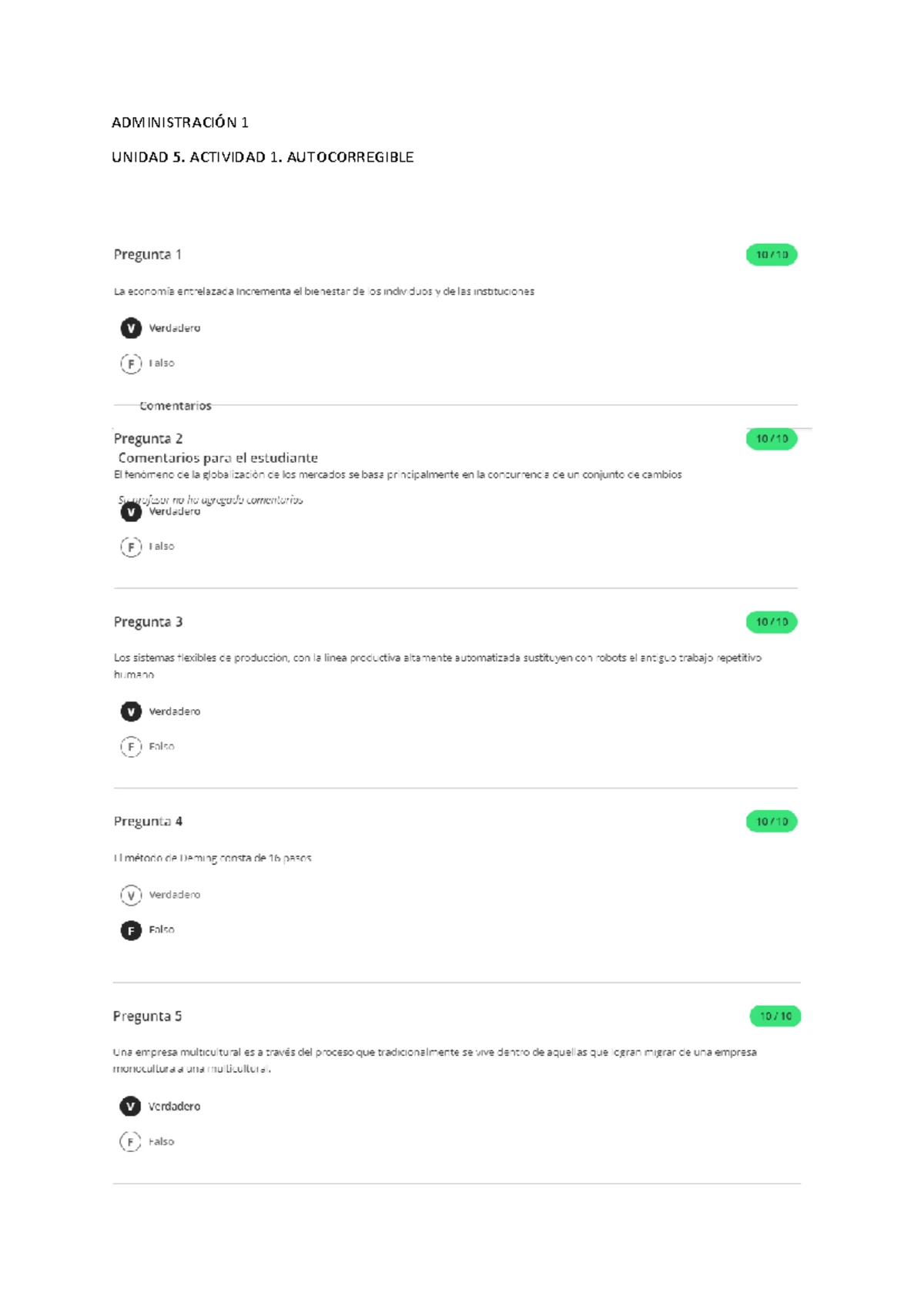This screenshot has height=1306, width=924.
Task: Click the Pregunta 3 heading
Action: point(148,622)
